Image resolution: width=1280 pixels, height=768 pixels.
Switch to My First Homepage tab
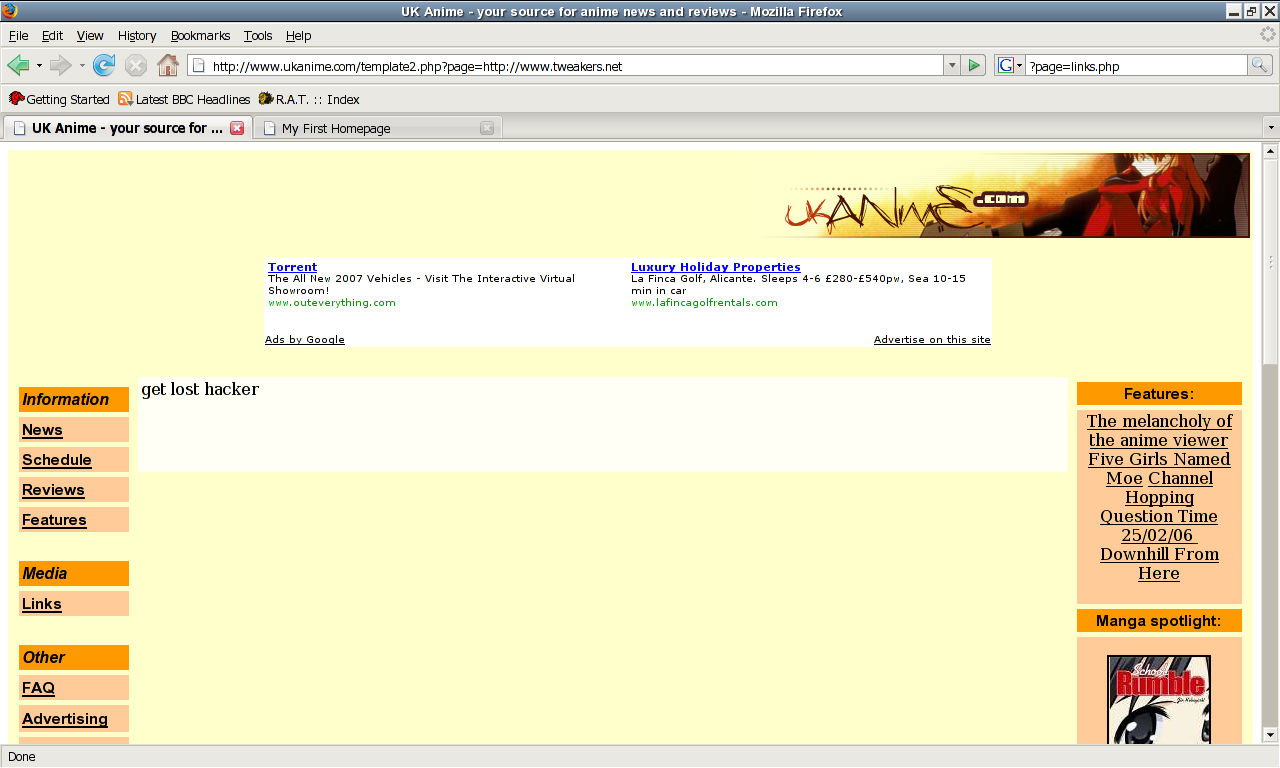[x=370, y=128]
